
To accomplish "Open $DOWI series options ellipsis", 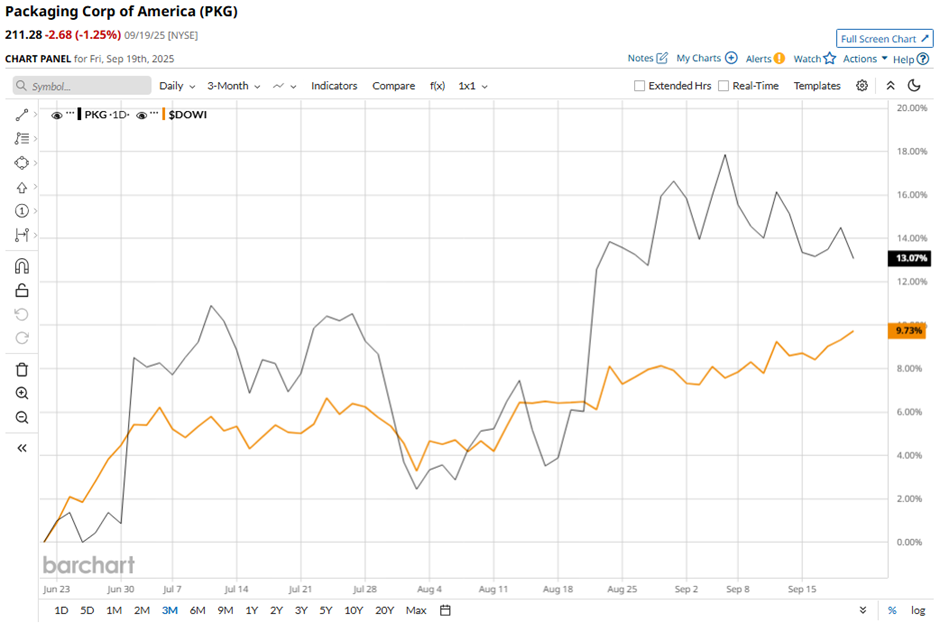I will click(155, 114).
